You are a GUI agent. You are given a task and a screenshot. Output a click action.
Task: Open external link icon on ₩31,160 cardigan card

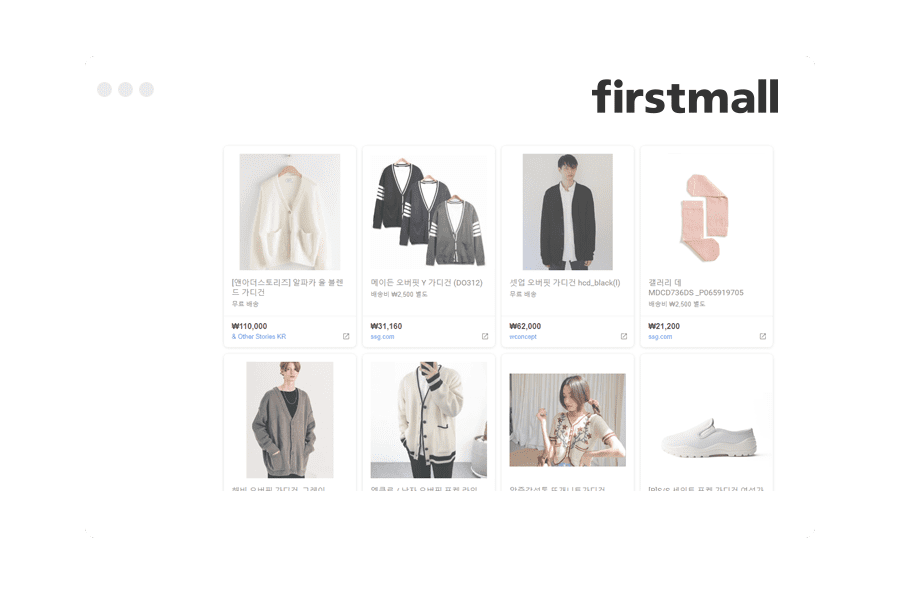pos(485,336)
